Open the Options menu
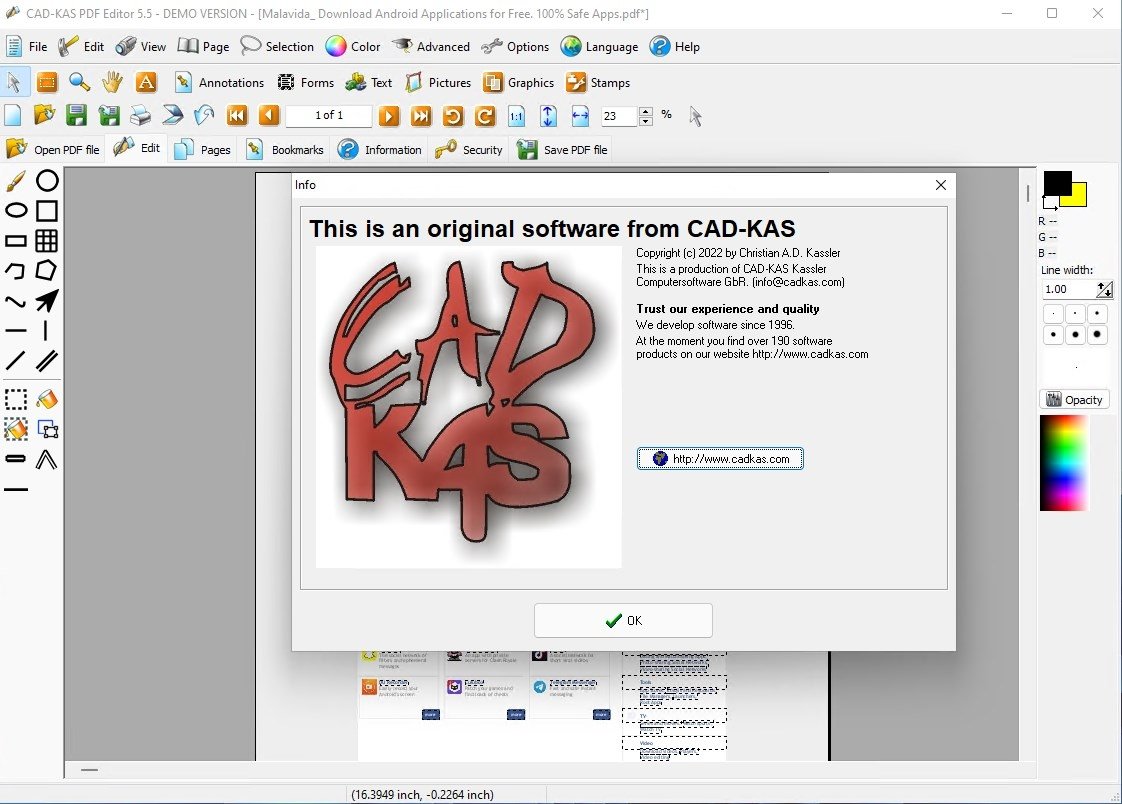 515,46
